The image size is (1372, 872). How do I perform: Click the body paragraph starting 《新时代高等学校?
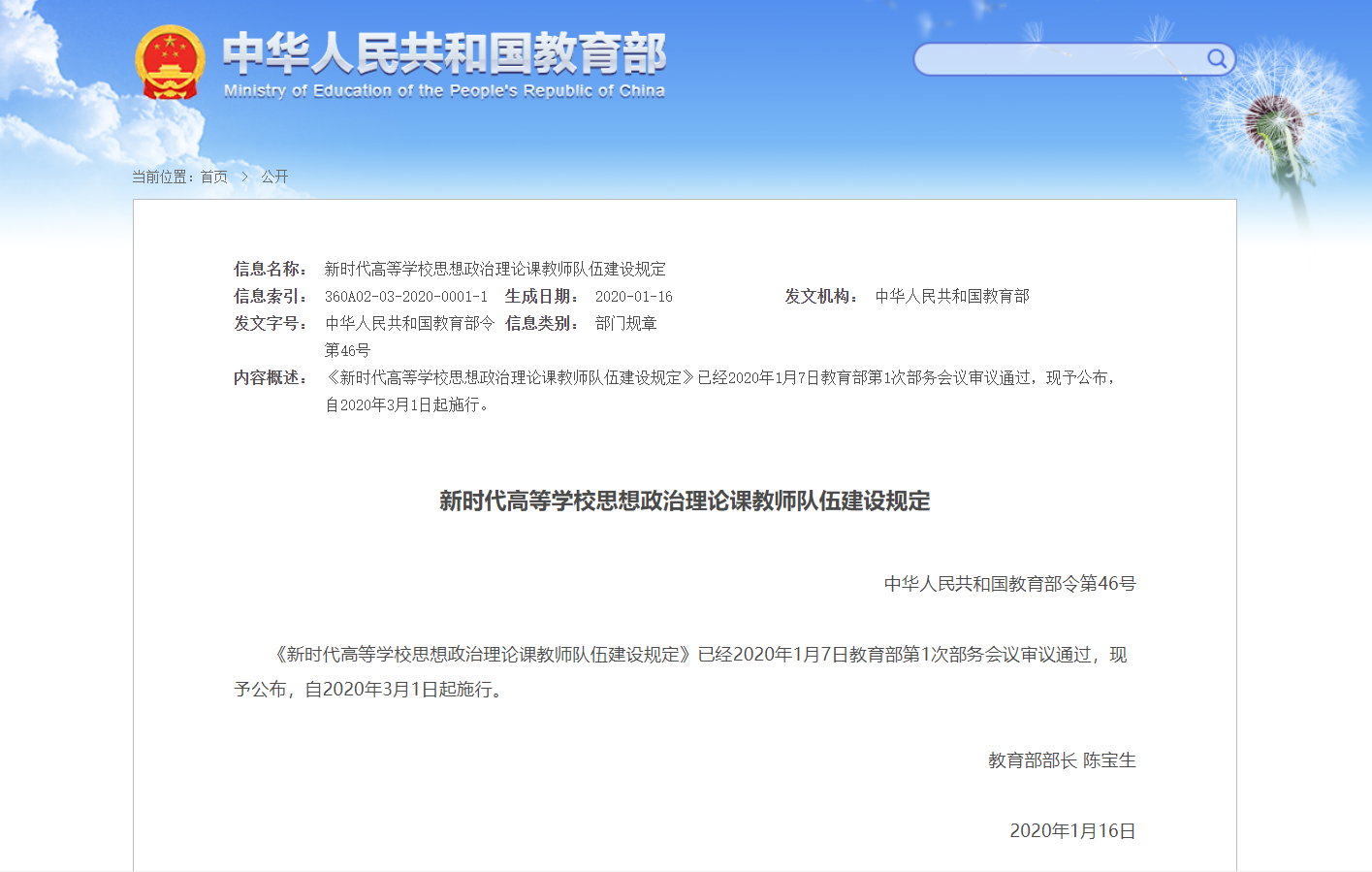tap(681, 672)
